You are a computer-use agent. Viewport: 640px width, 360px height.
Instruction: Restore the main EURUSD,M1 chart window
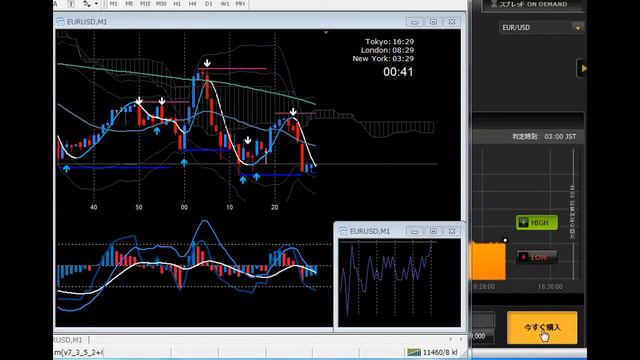point(433,22)
